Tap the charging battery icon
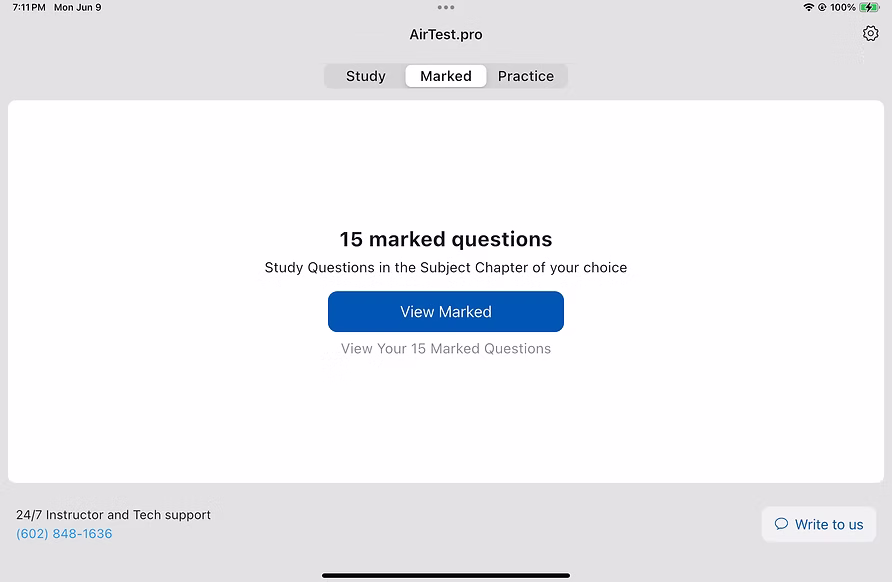Viewport: 892px width, 582px height. pos(869,7)
